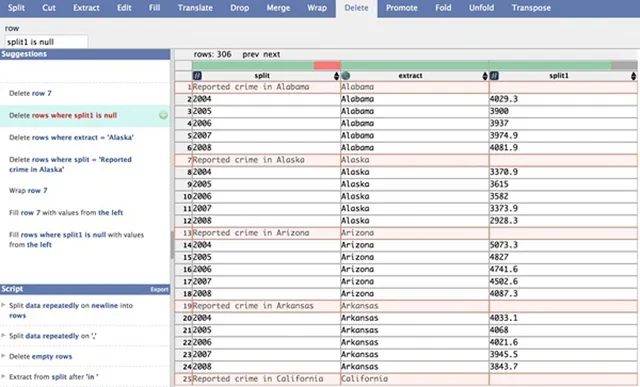This screenshot has height=387, width=640.
Task: Switch to the Transpose tab
Action: (x=531, y=8)
